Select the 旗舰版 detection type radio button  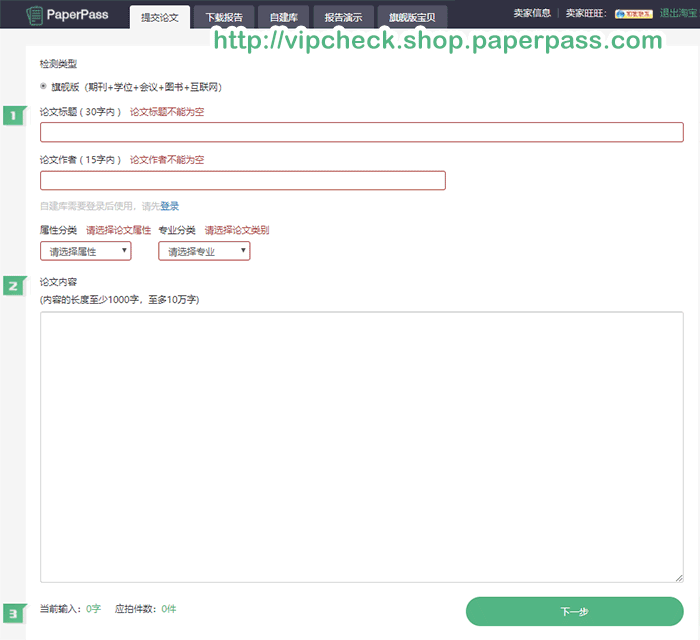point(43,86)
